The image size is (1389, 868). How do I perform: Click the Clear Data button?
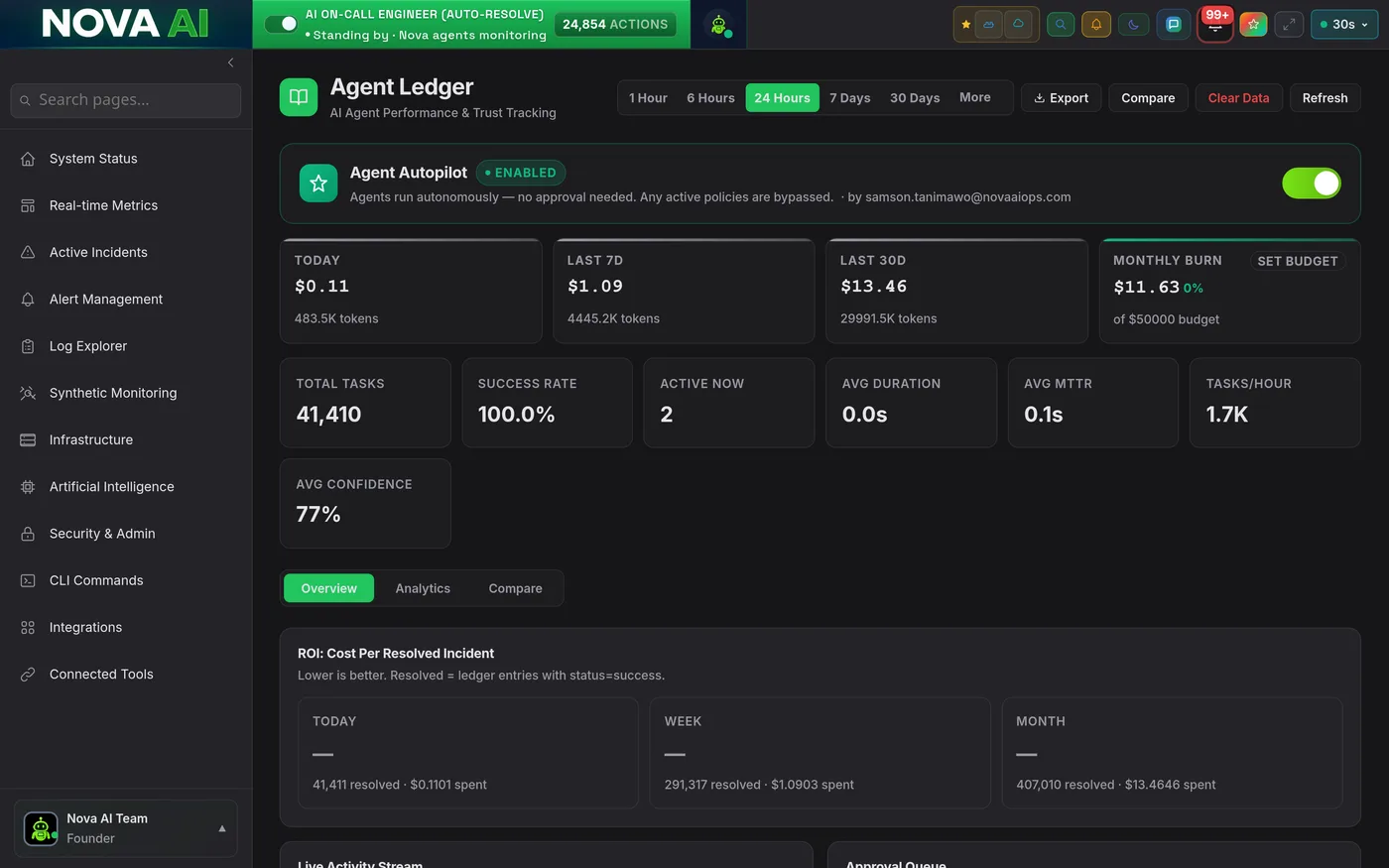click(x=1238, y=98)
